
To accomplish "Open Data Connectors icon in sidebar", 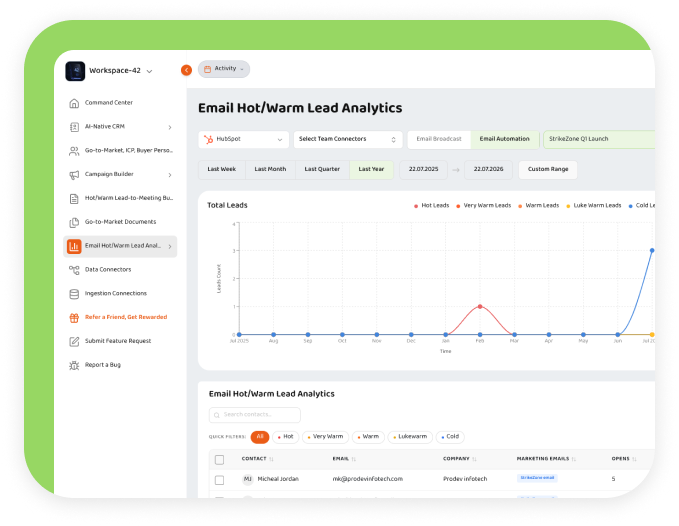I will [74, 270].
